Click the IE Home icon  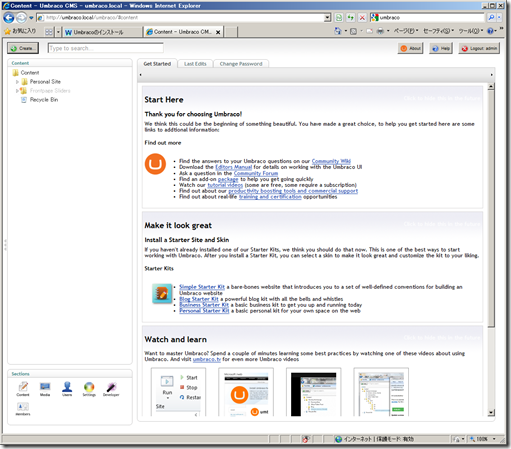pyautogui.click(x=338, y=31)
